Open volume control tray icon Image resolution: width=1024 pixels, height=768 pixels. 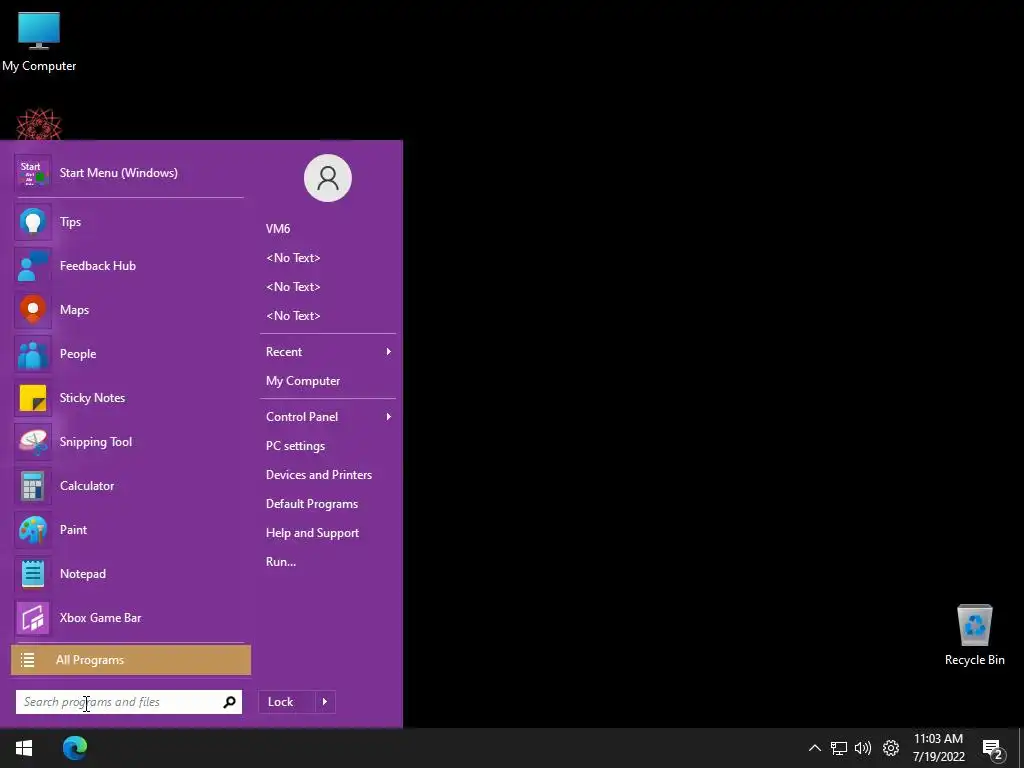(x=863, y=748)
